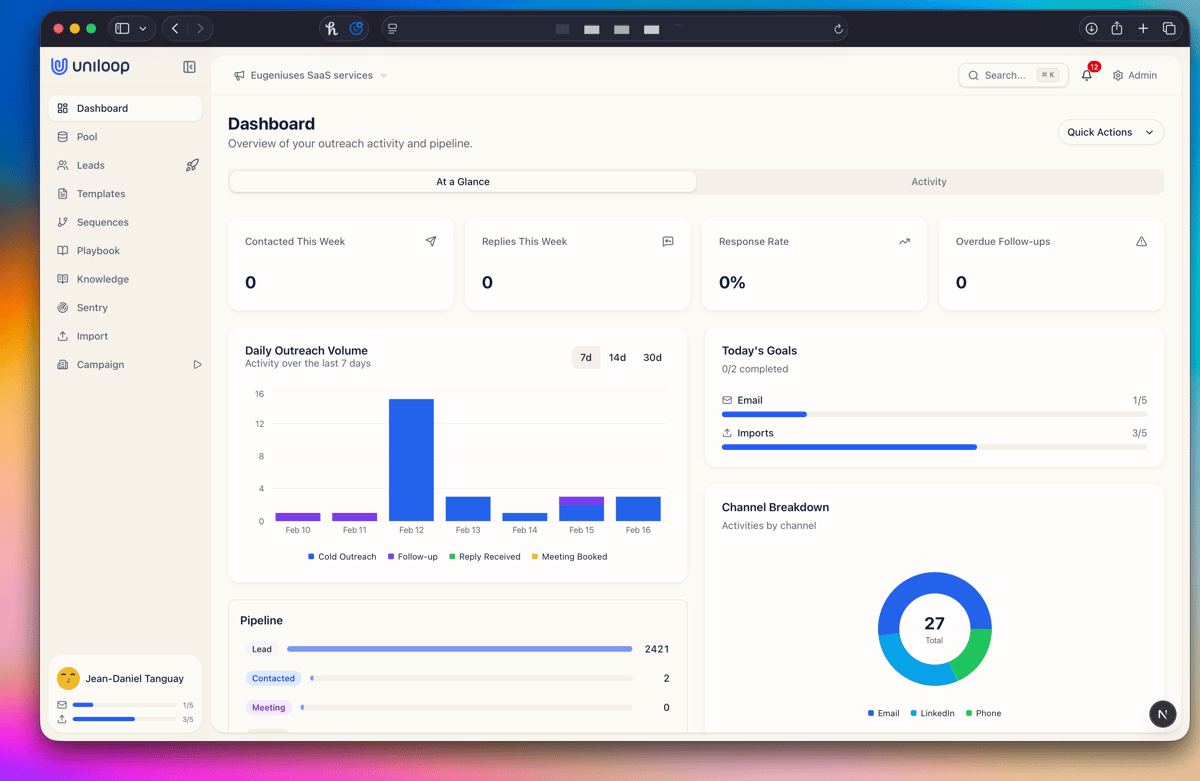This screenshot has width=1200, height=781.
Task: Click the Search field
Action: pos(1013,75)
